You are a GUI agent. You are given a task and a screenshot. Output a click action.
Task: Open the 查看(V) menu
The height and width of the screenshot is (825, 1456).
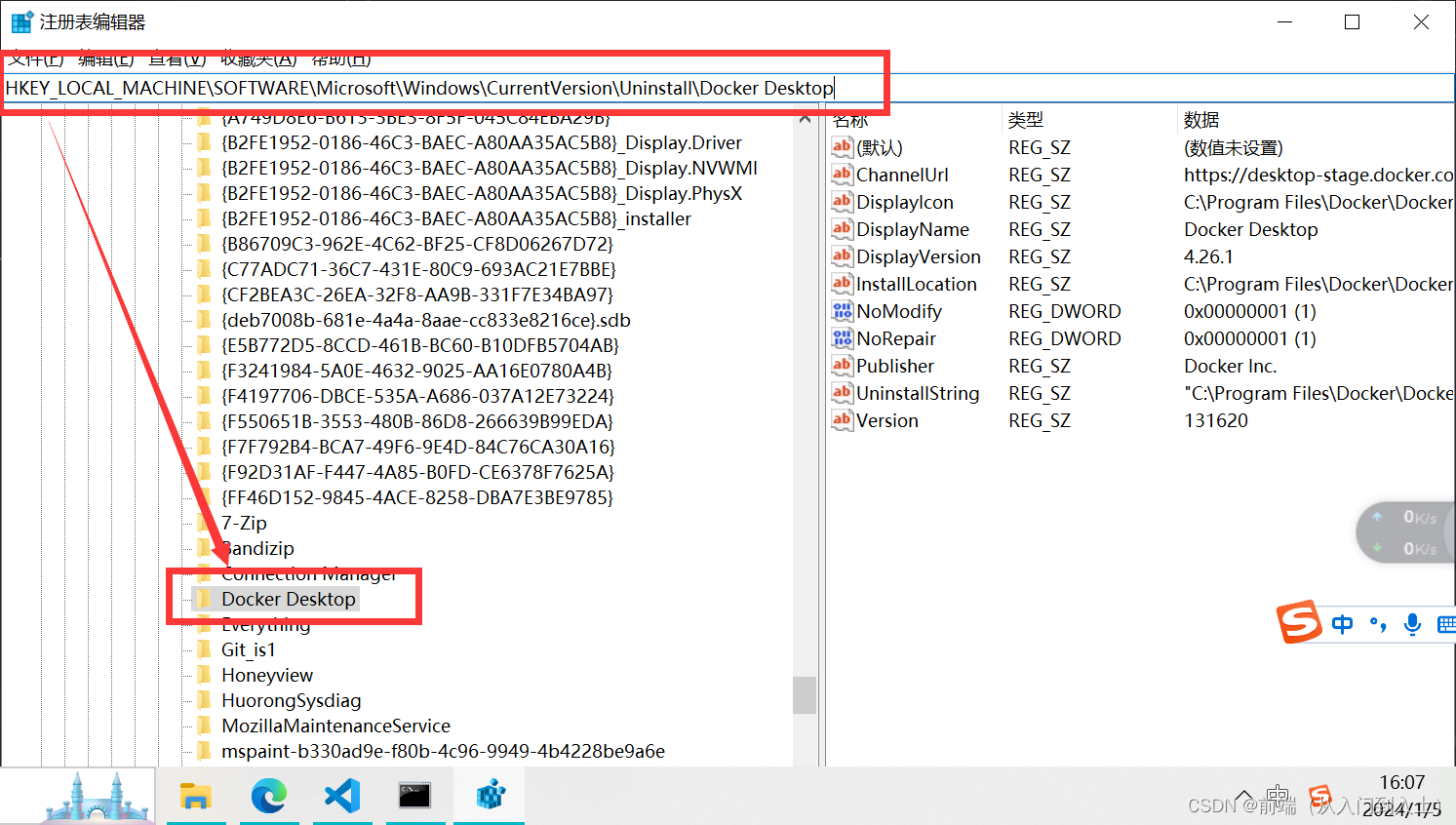coord(177,59)
